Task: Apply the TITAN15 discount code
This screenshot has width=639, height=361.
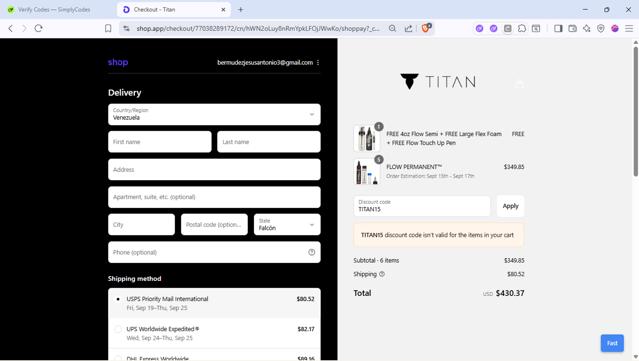Action: click(x=511, y=206)
